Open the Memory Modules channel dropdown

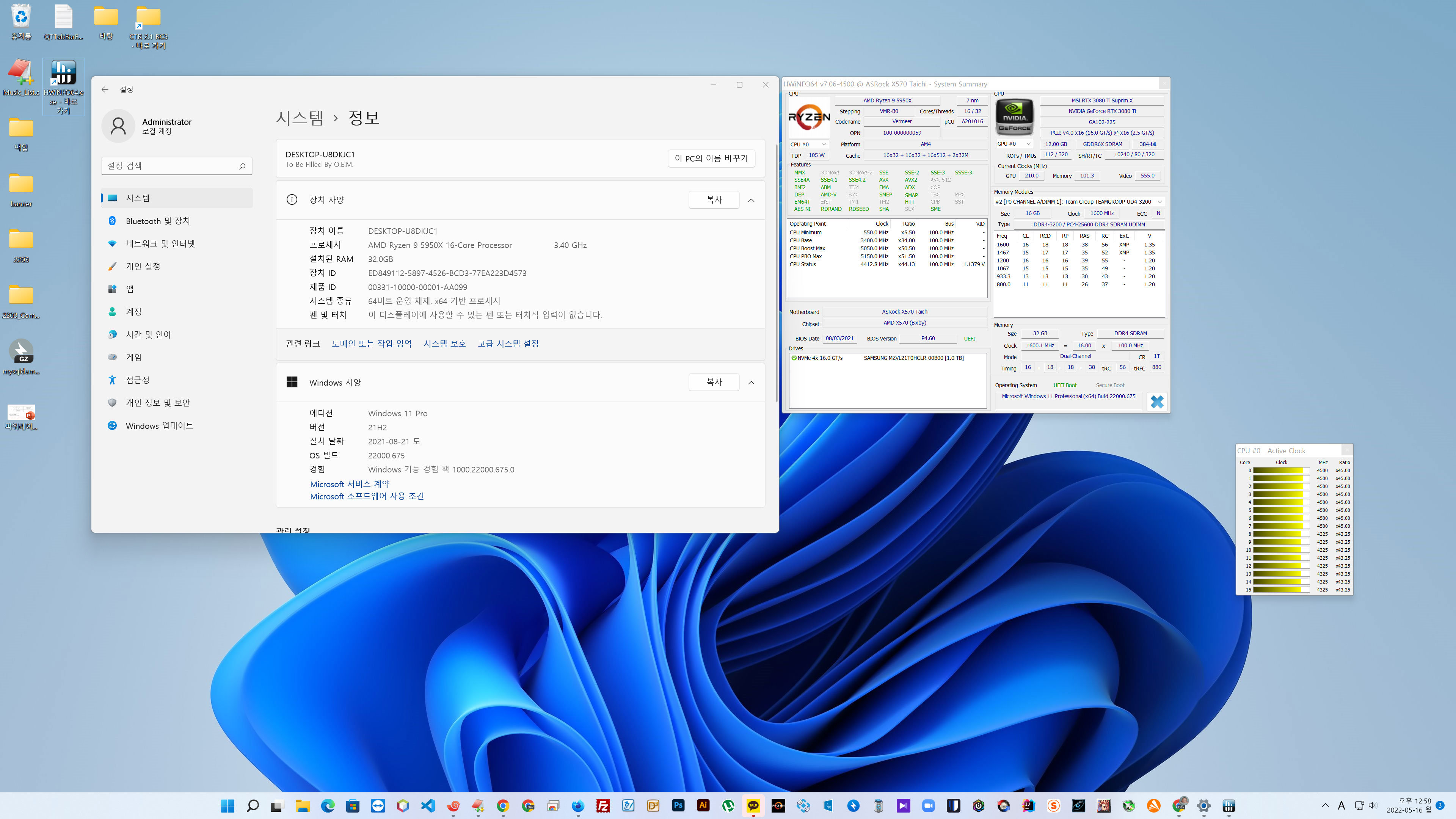pos(1079,202)
